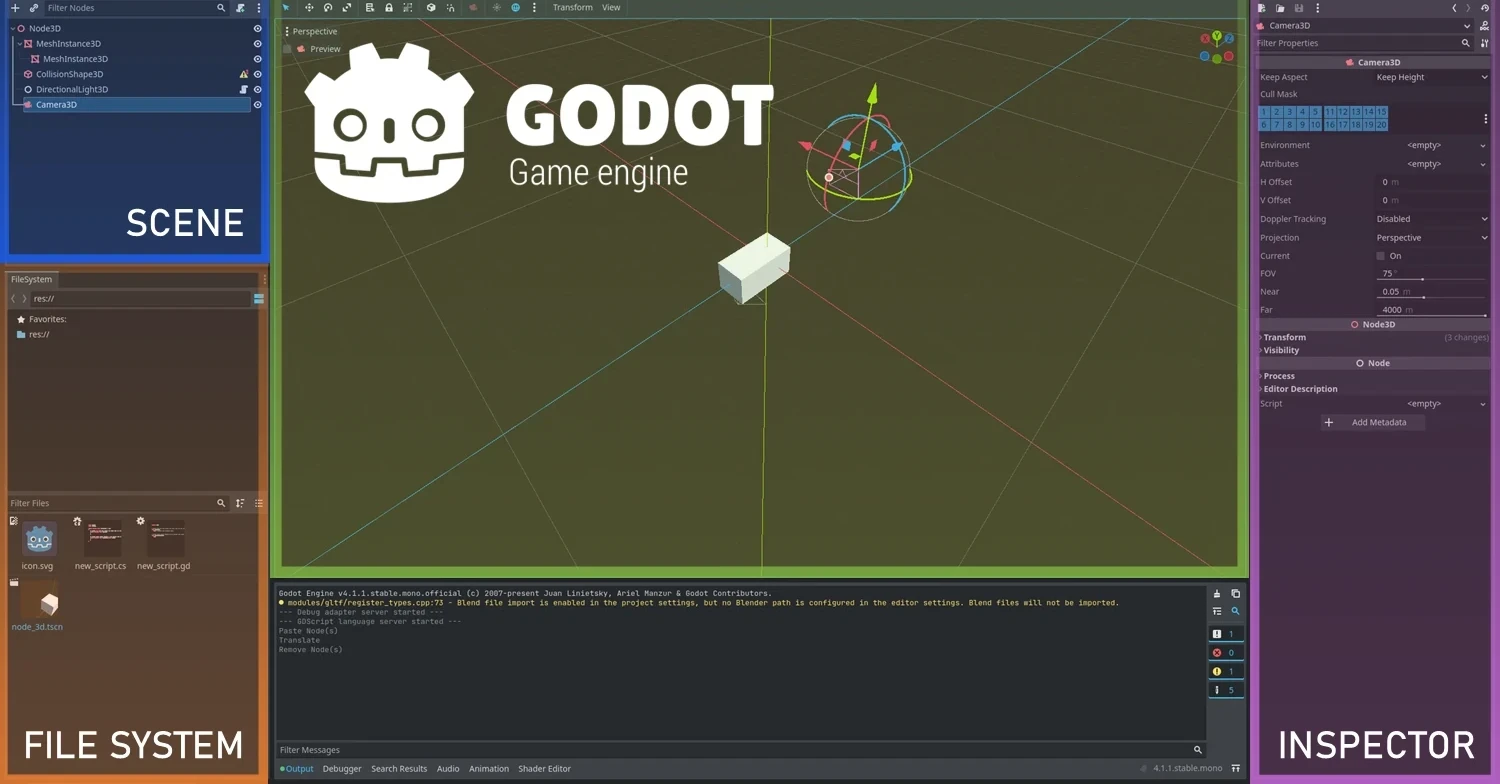The image size is (1500, 784).
Task: Toggle error messages filter showing 0
Action: pos(1226,652)
